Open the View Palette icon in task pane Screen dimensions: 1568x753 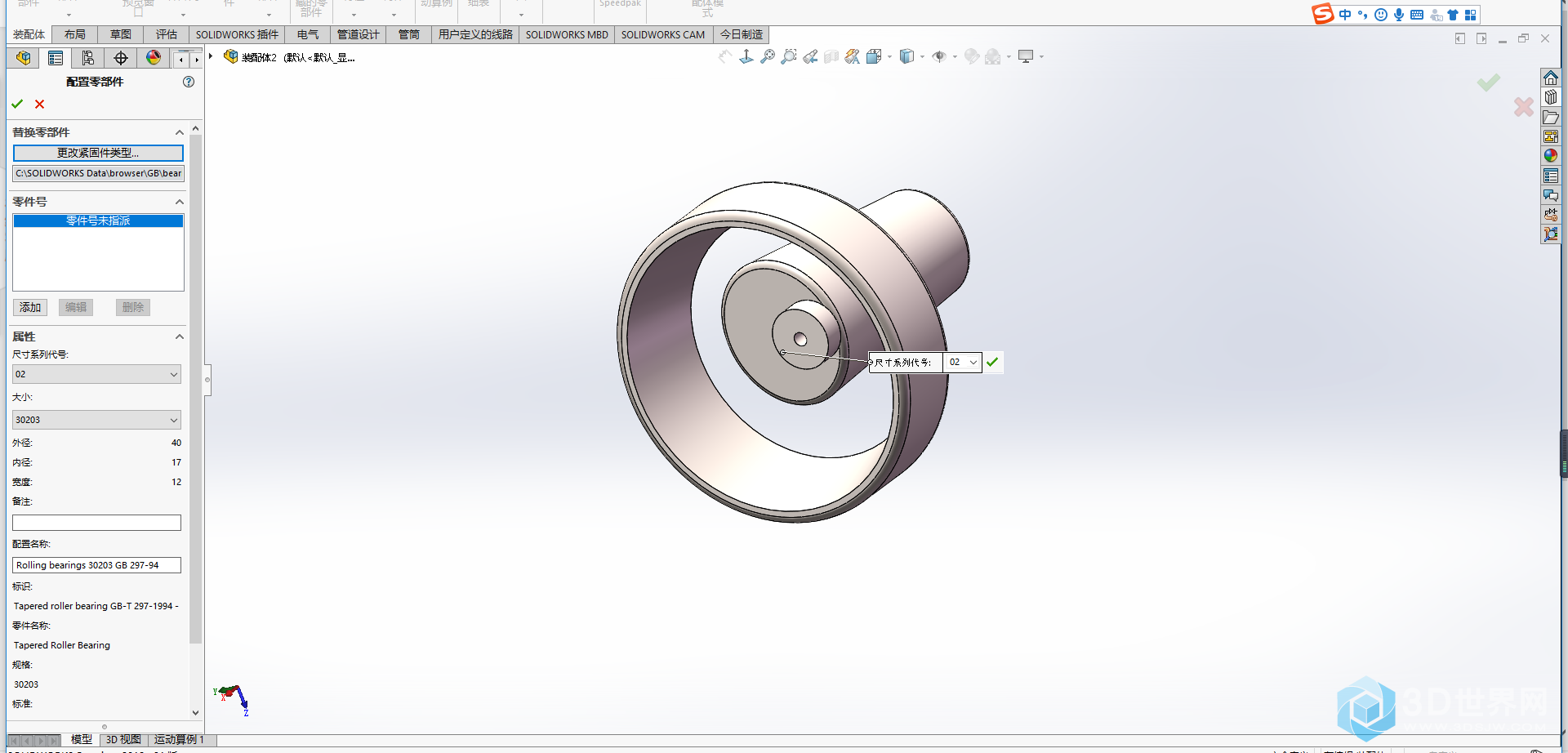click(1551, 136)
